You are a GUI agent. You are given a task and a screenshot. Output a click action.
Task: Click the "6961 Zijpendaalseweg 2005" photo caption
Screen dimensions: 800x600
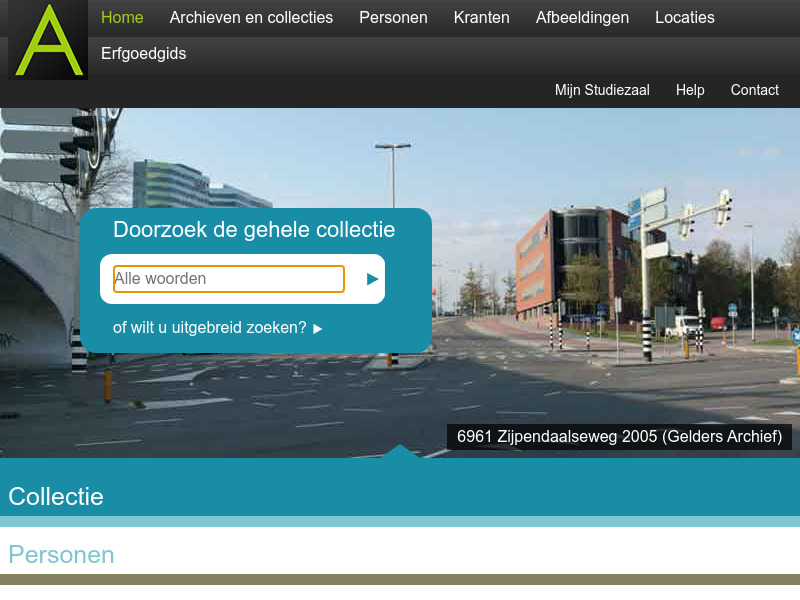coord(619,437)
